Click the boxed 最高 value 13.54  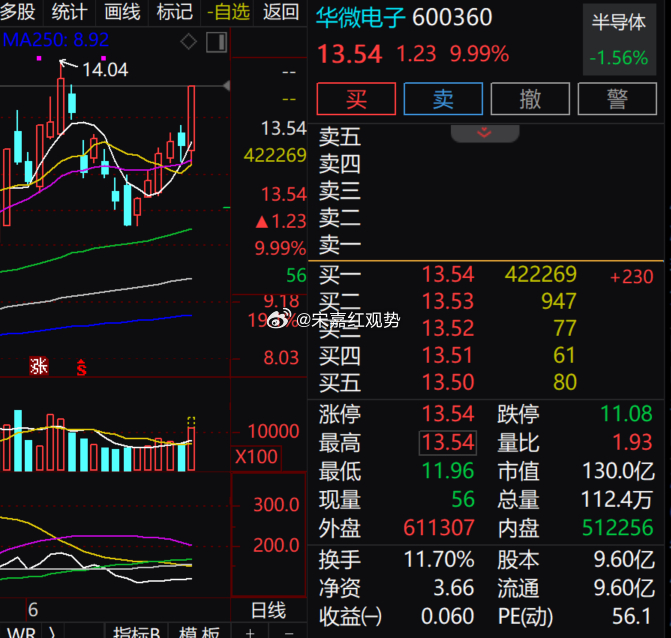448,442
